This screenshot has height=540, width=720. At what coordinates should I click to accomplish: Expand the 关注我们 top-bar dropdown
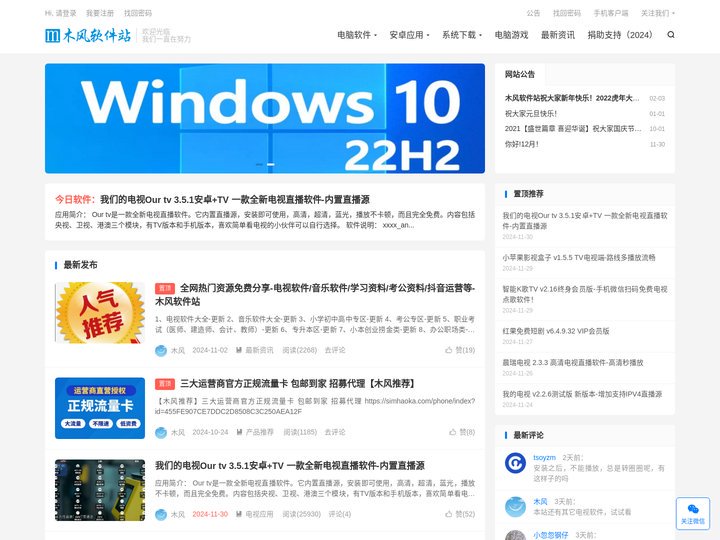[x=658, y=13]
